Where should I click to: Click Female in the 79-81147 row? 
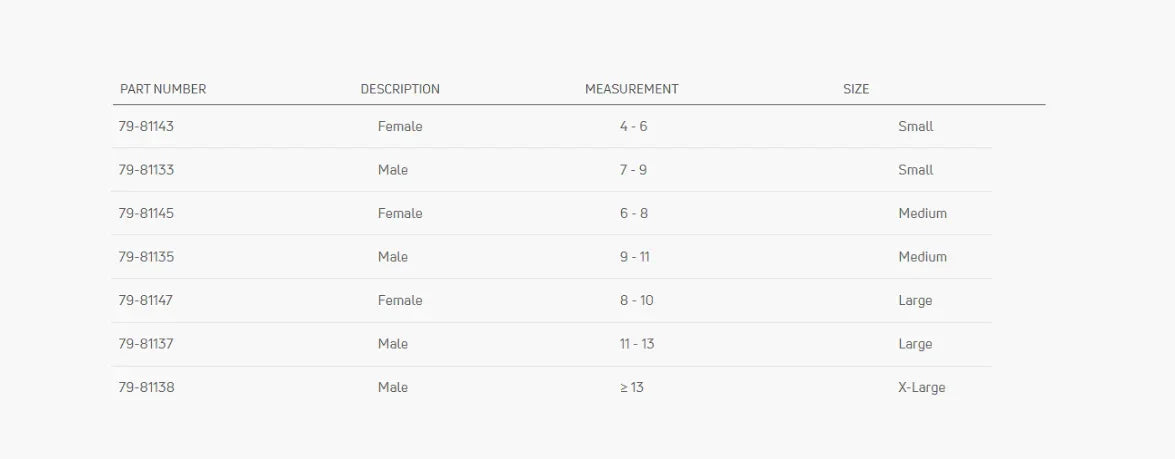[400, 300]
